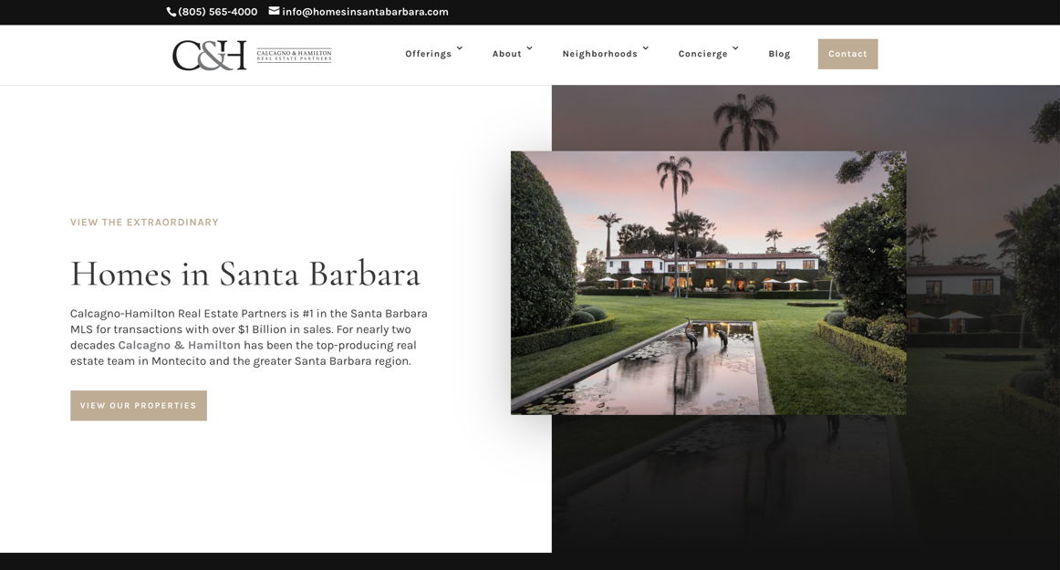The height and width of the screenshot is (570, 1060).
Task: Click the Calcagno-Hamilton description paragraph
Action: [249, 337]
